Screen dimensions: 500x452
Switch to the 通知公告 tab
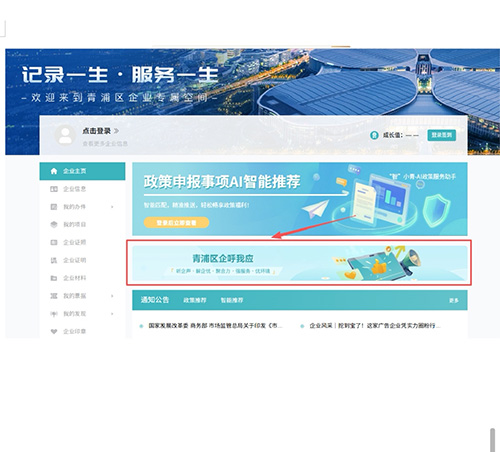click(155, 300)
